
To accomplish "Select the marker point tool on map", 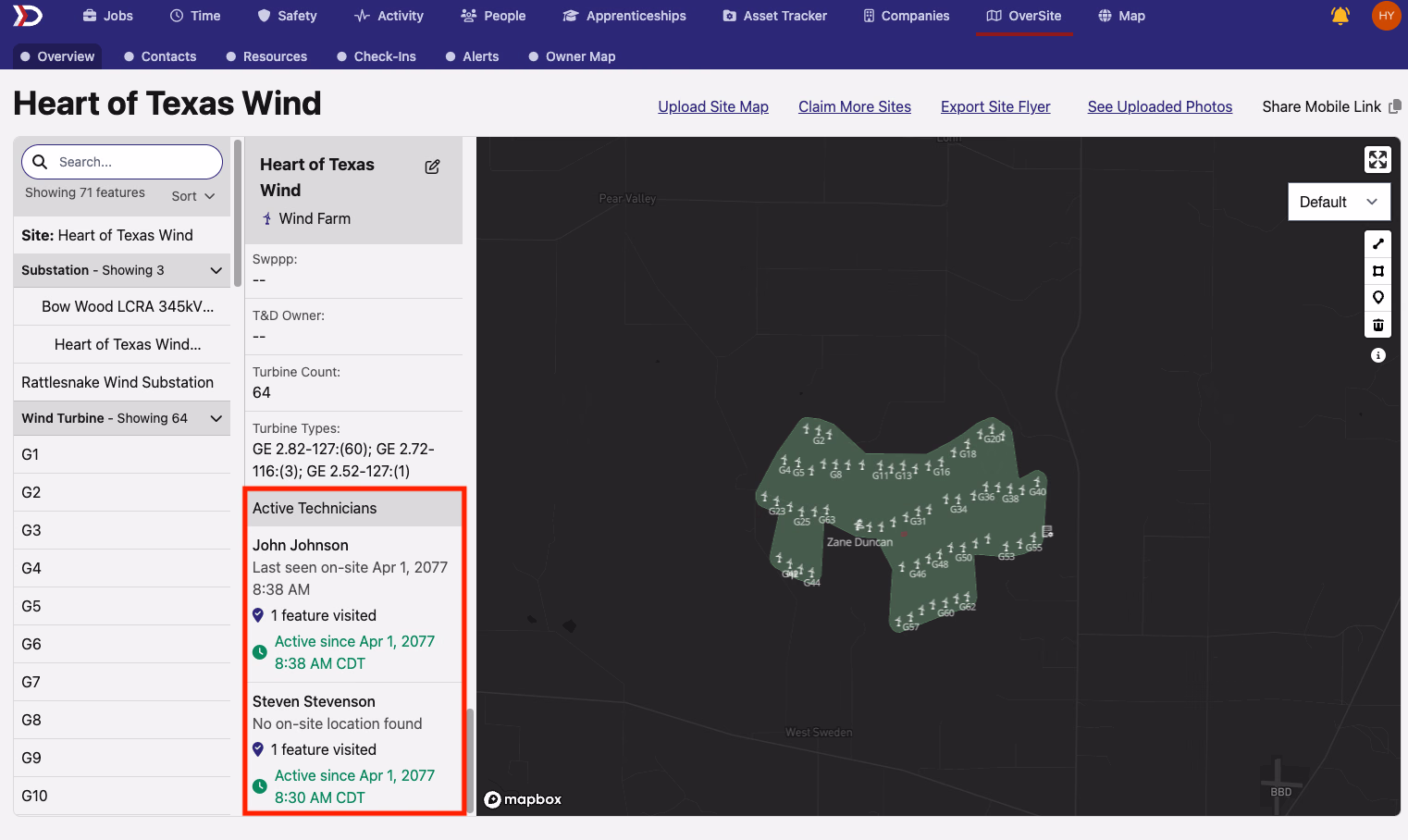I will 1377,298.
